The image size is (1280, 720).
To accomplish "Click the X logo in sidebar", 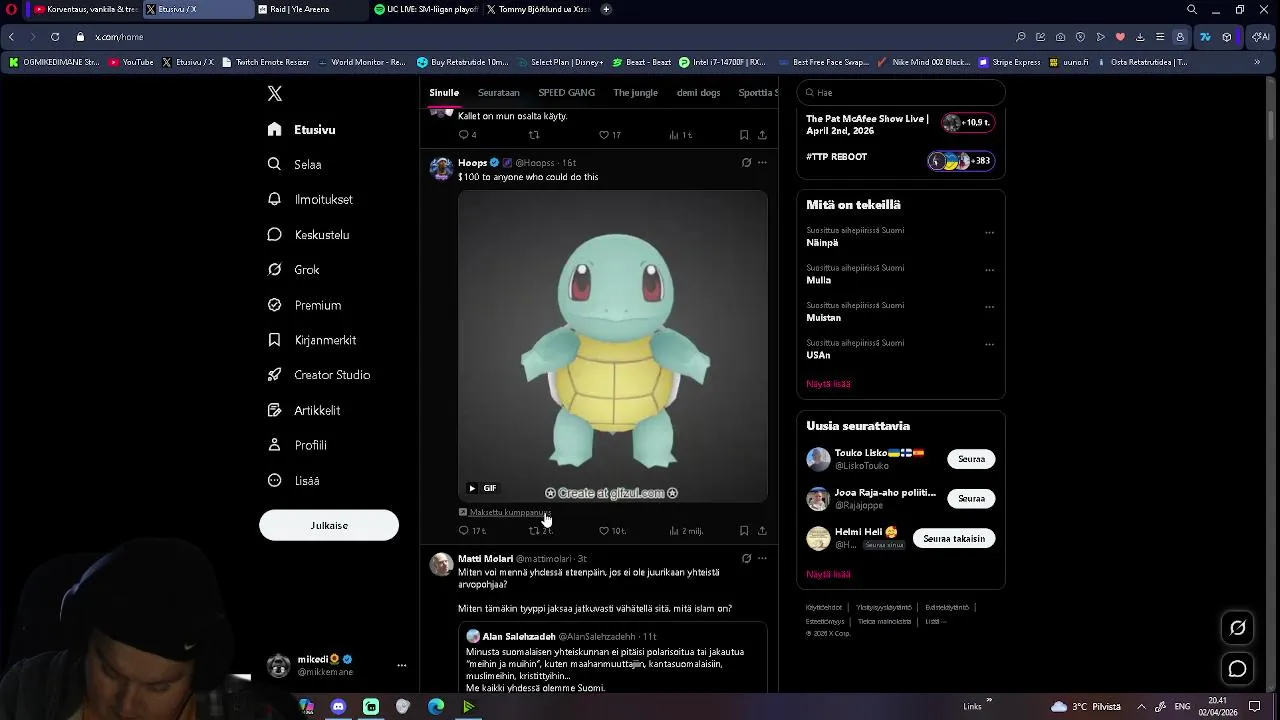I will (x=275, y=94).
